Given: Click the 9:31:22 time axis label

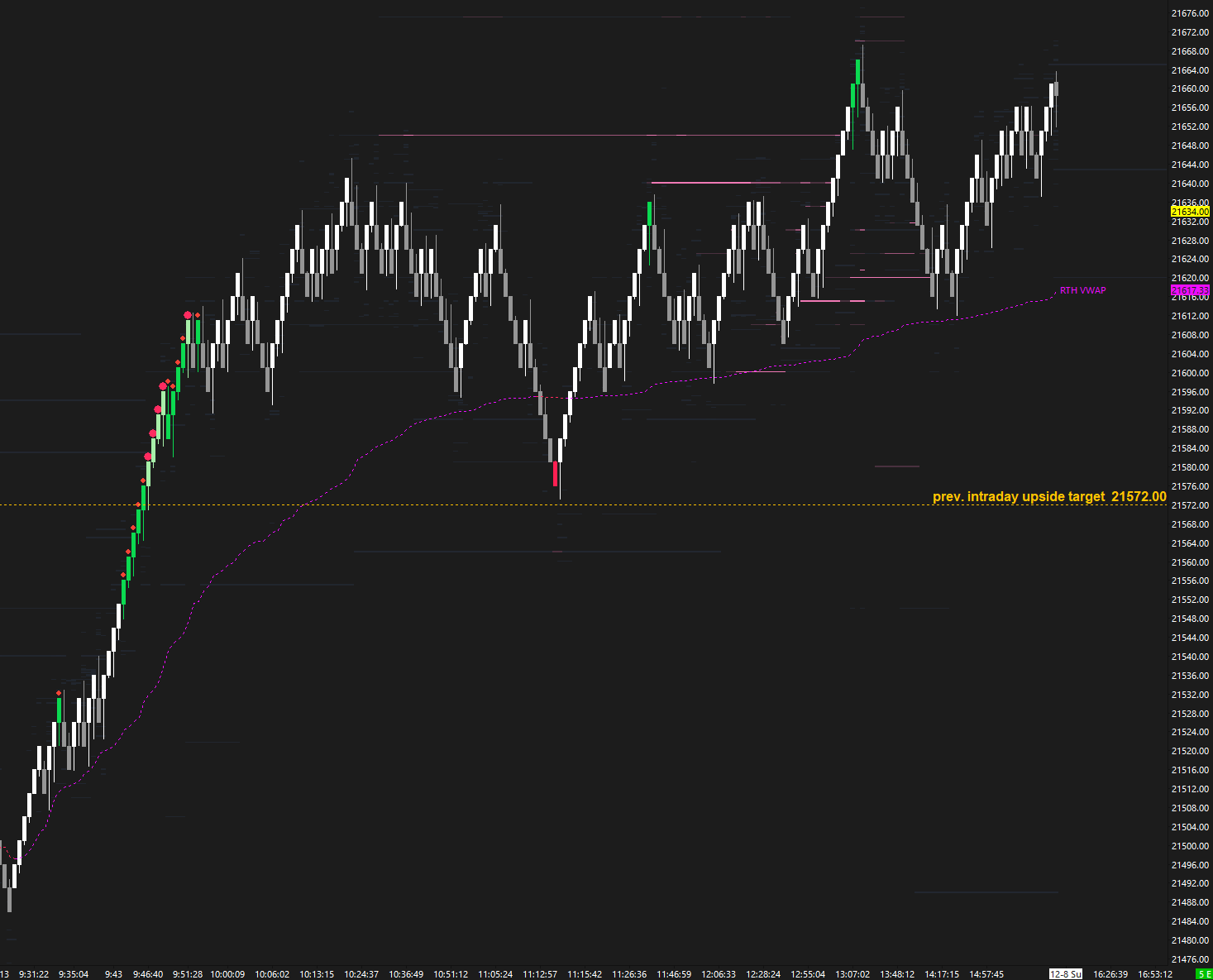Looking at the screenshot, I should [34, 974].
